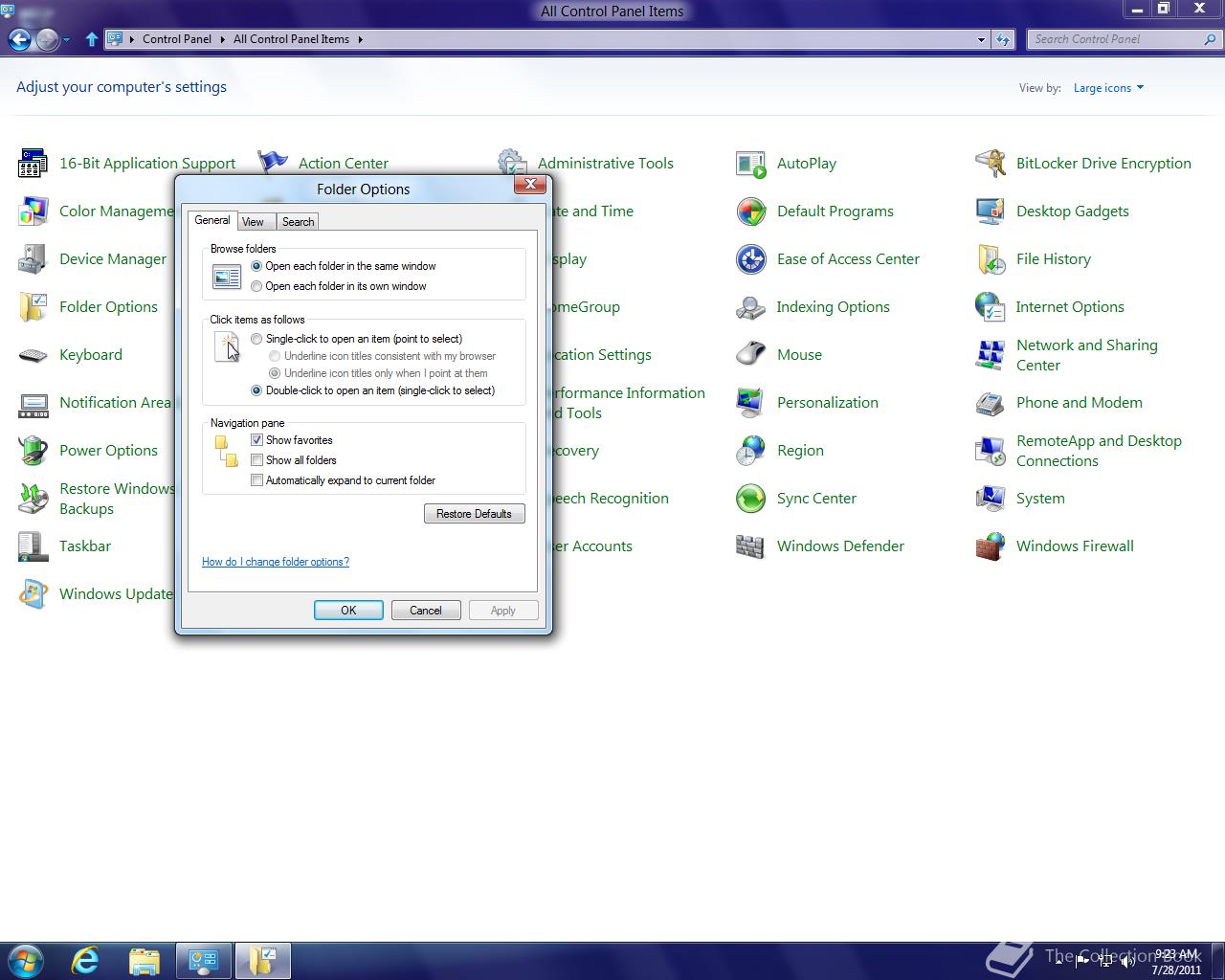The image size is (1225, 980).
Task: Select Underline icon titles consistent with my browser
Action: pos(276,356)
